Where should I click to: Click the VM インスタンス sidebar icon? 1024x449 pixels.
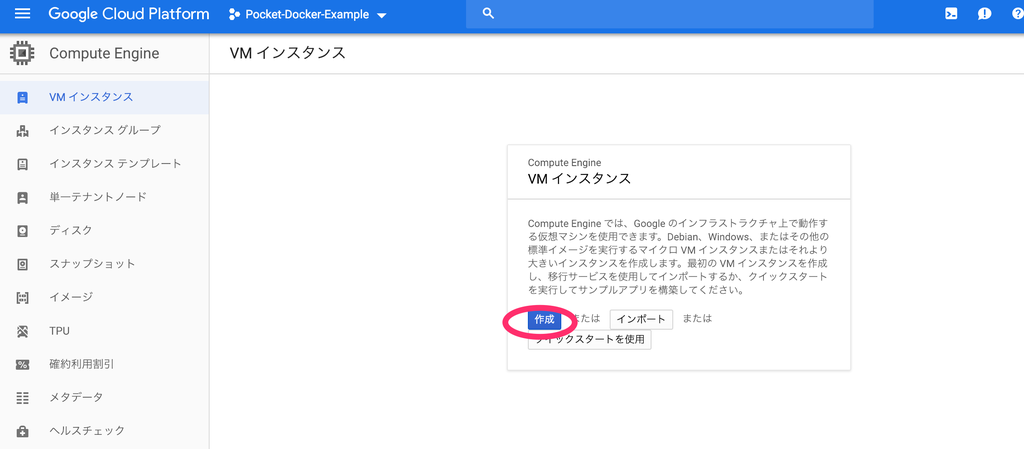pos(22,97)
